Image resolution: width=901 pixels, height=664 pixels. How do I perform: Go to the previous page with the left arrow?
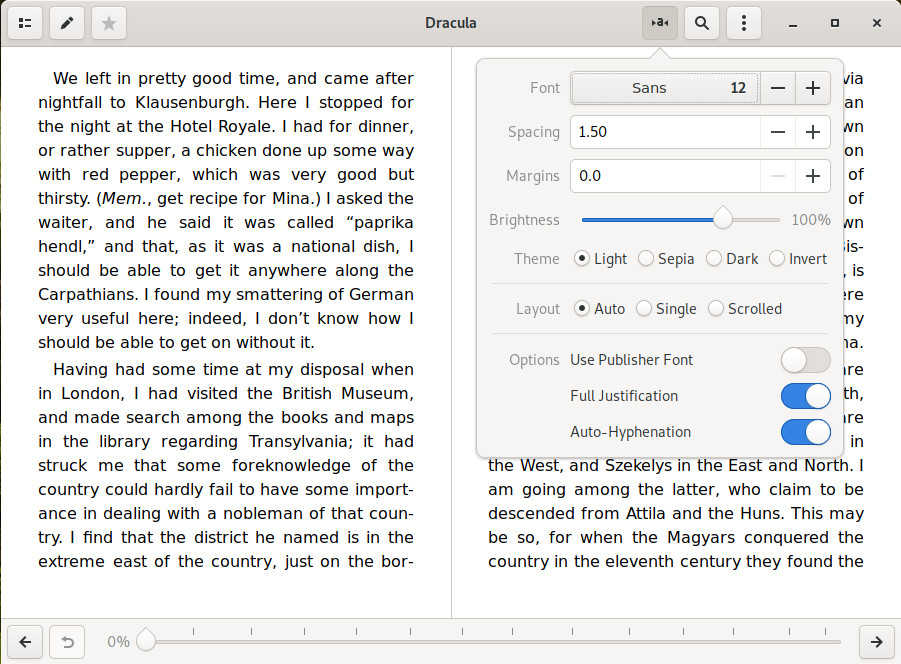coord(24,642)
